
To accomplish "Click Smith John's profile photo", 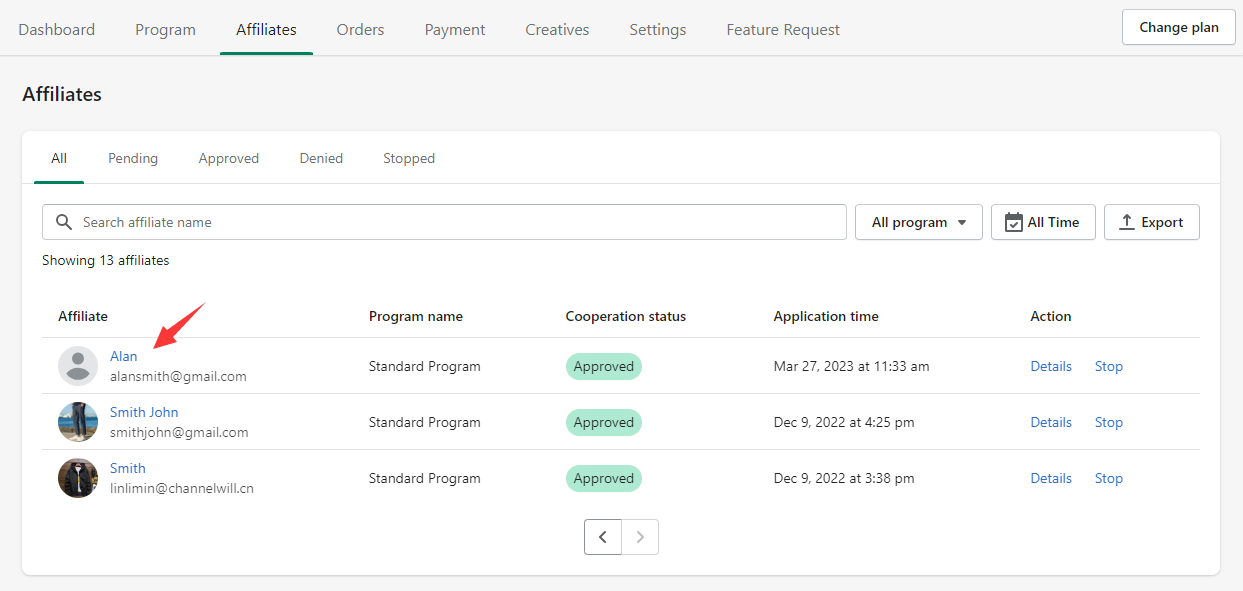I will [78, 422].
